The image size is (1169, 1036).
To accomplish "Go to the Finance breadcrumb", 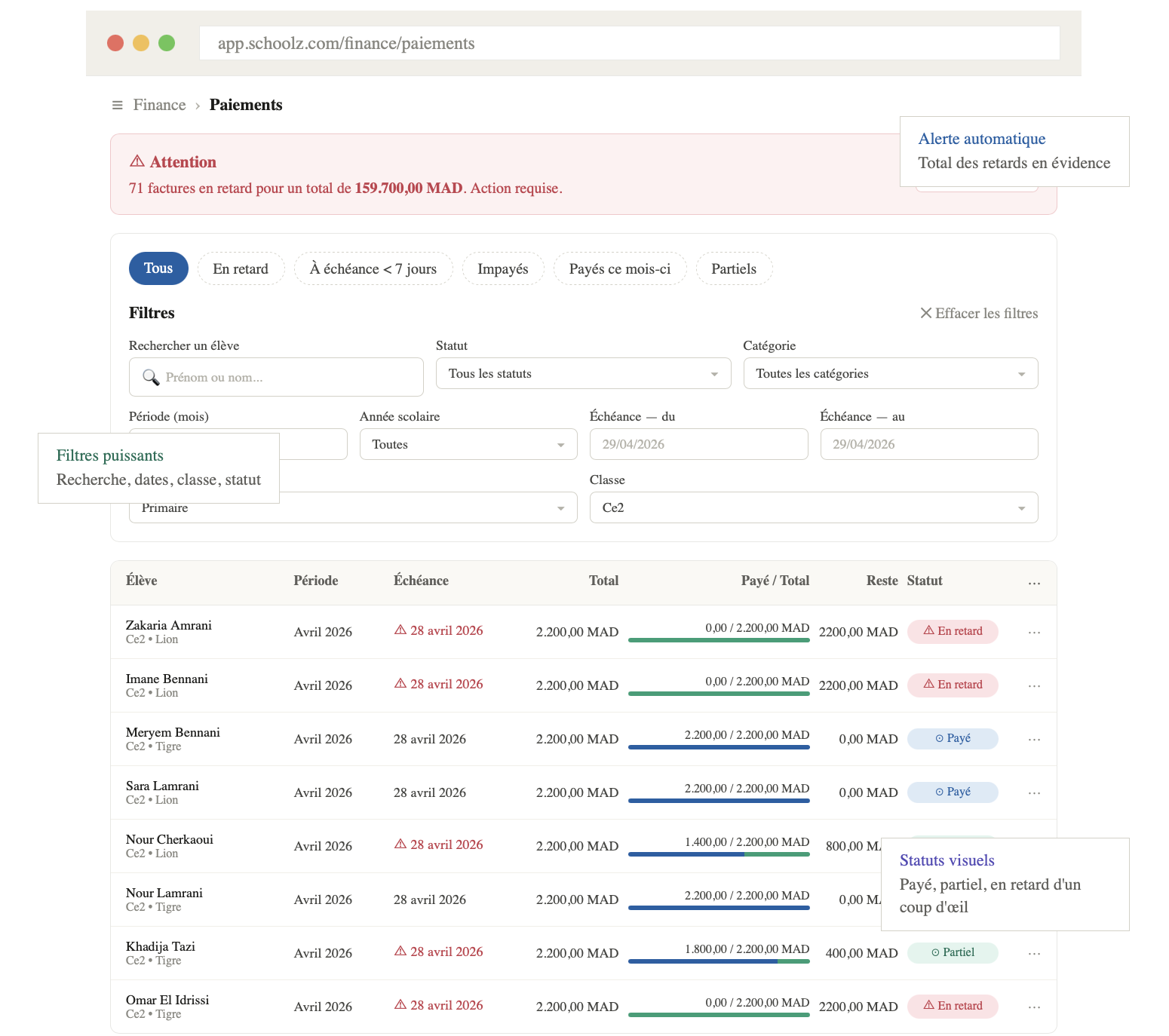I will pos(159,105).
